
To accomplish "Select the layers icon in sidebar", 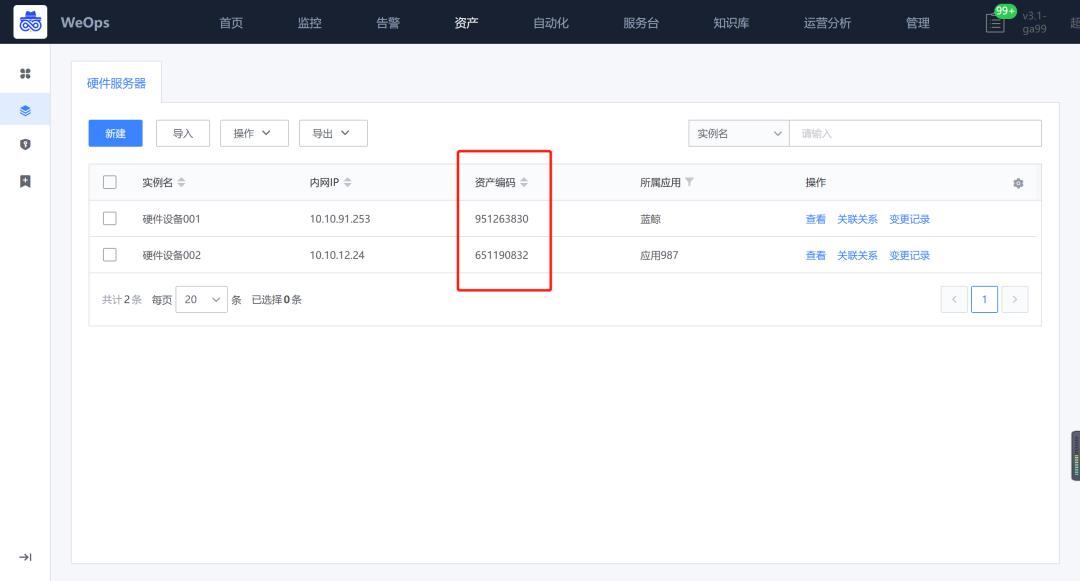I will [x=26, y=110].
